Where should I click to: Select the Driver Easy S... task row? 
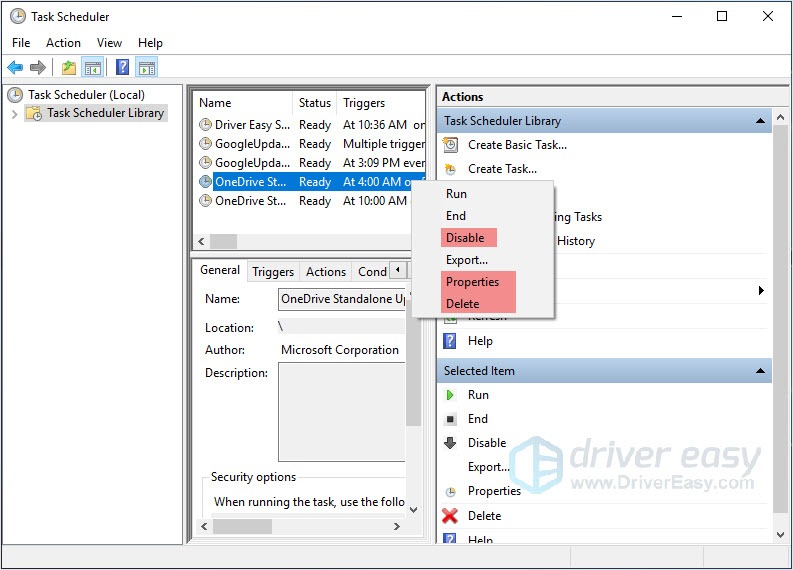[x=312, y=124]
